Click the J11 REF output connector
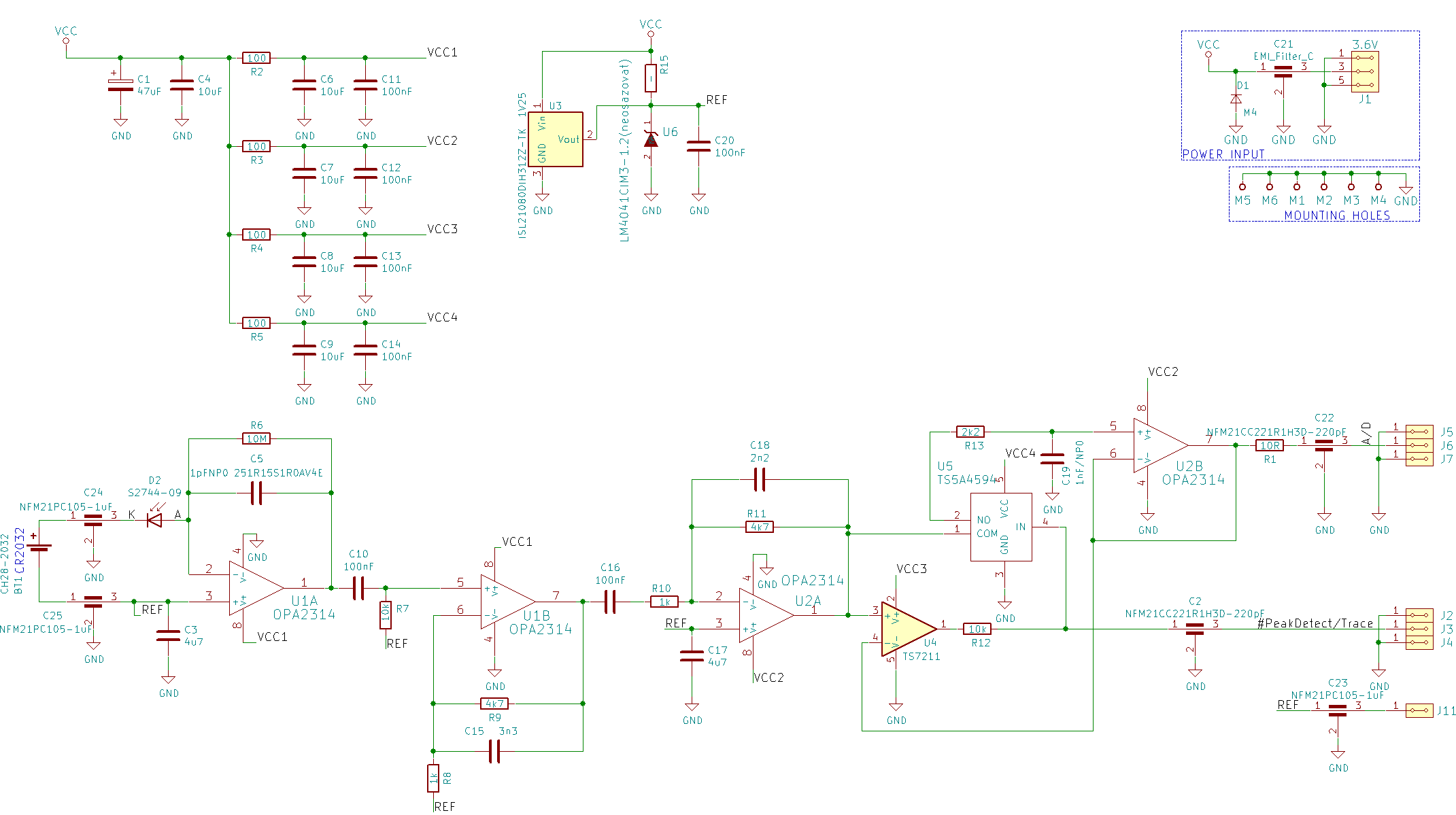The height and width of the screenshot is (815, 1456). tap(1419, 710)
